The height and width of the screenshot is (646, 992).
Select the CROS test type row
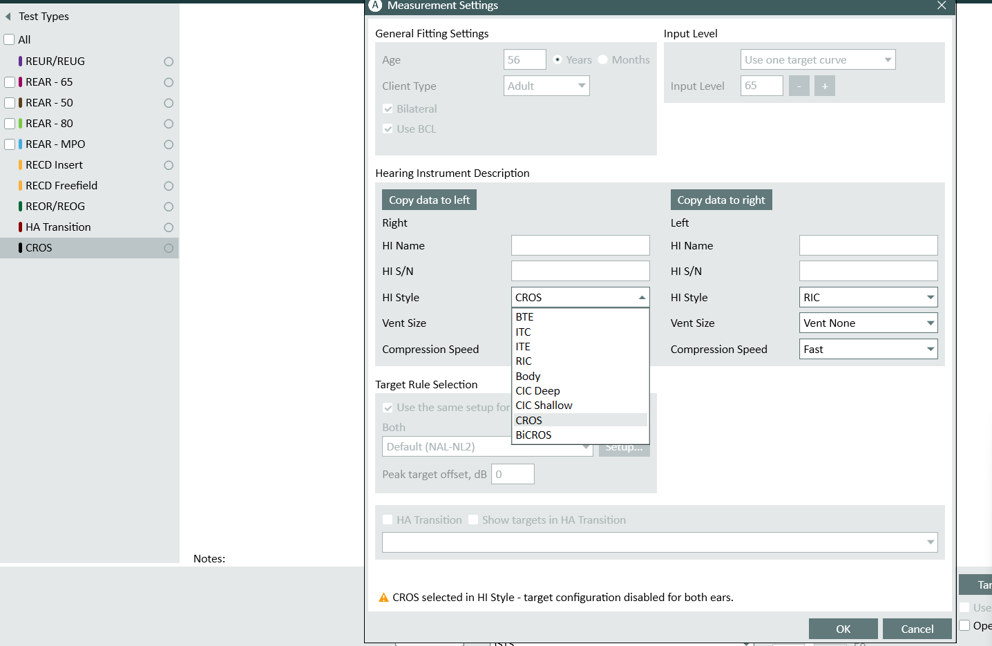tap(89, 248)
